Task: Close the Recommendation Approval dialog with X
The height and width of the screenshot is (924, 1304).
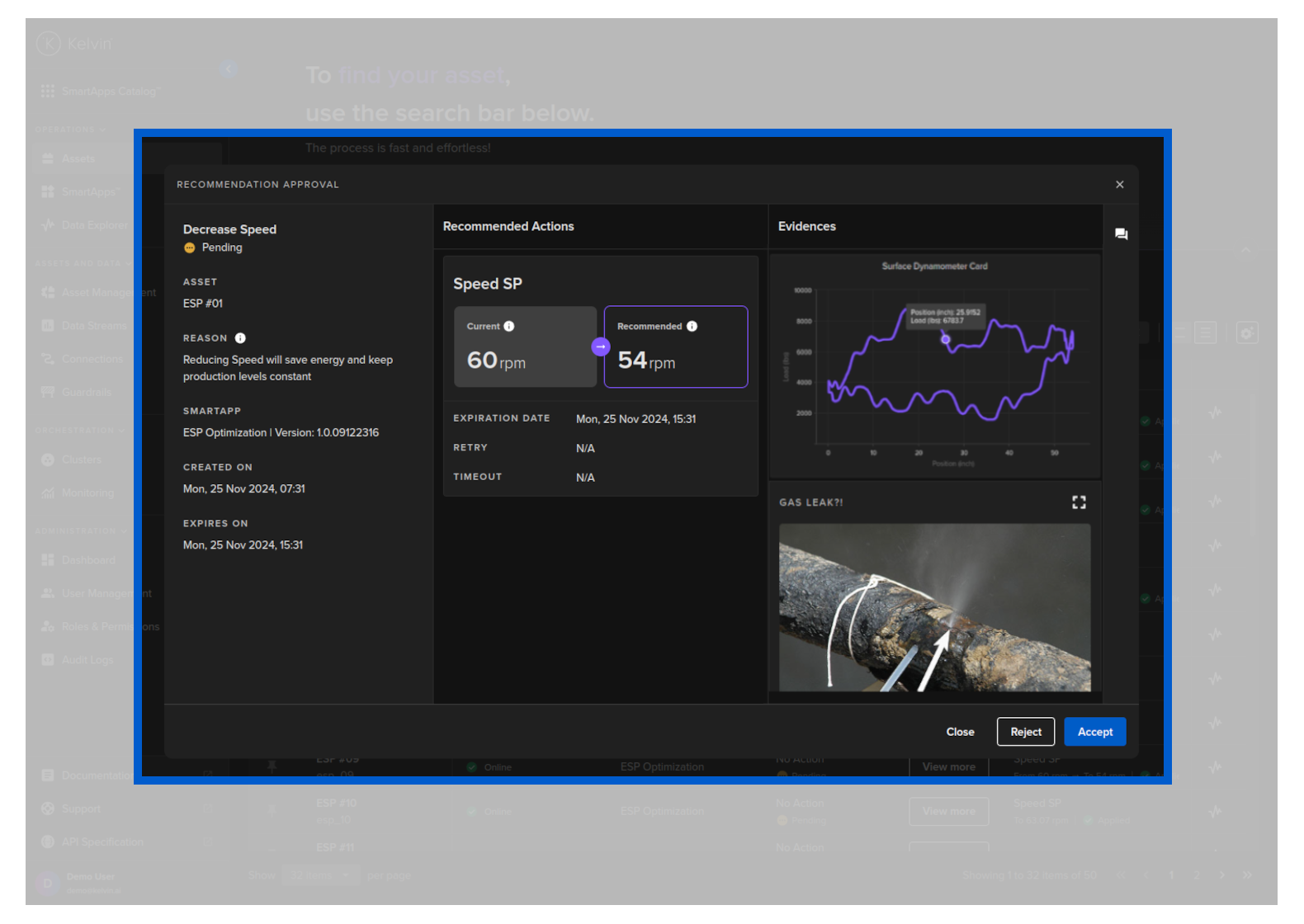Action: point(1119,185)
